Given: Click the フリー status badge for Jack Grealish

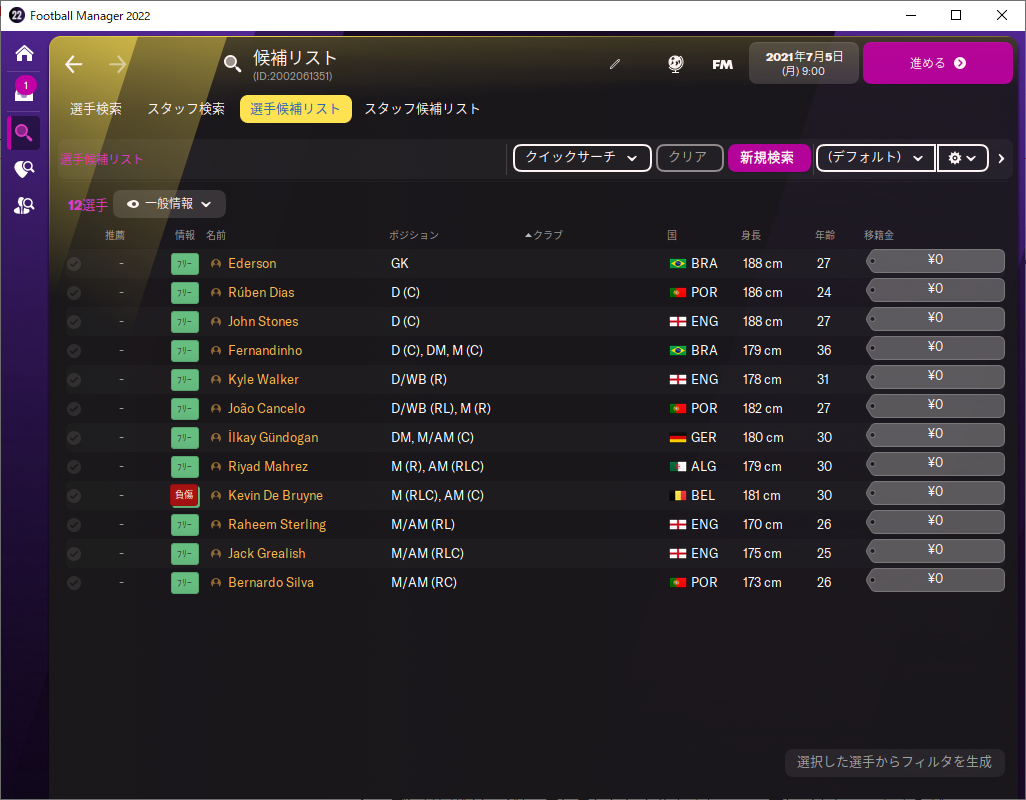Looking at the screenshot, I should (185, 553).
